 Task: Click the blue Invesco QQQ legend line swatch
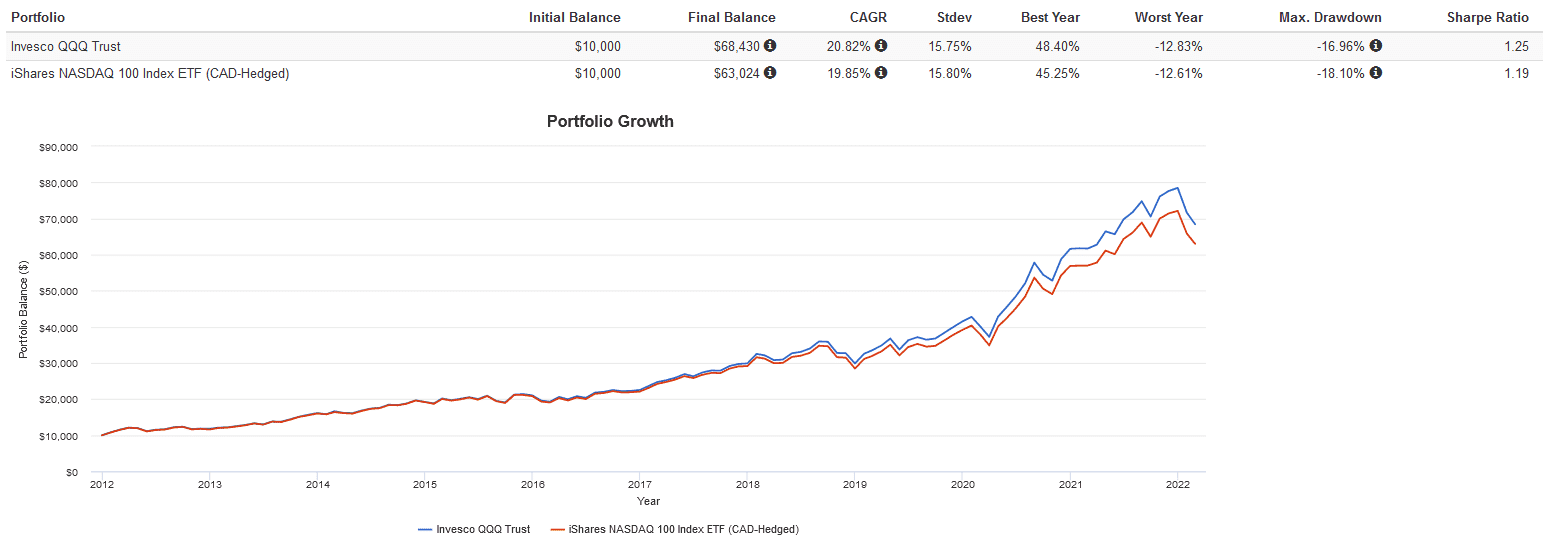tap(425, 529)
